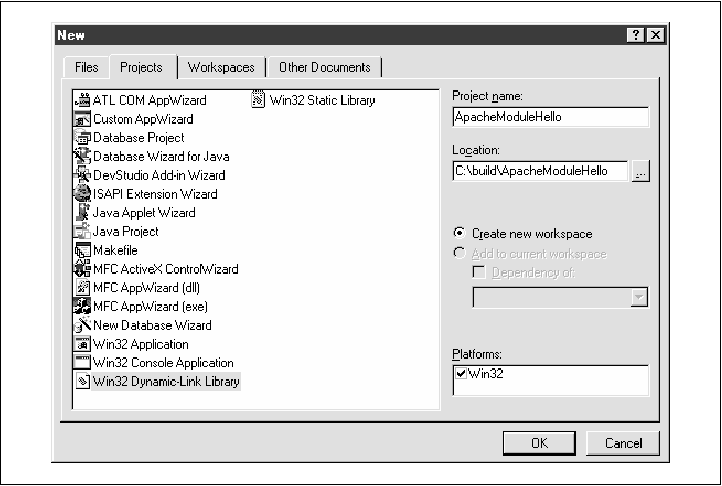Viewport: 722px width, 486px height.
Task: Click the Database Project icon
Action: tap(83, 138)
